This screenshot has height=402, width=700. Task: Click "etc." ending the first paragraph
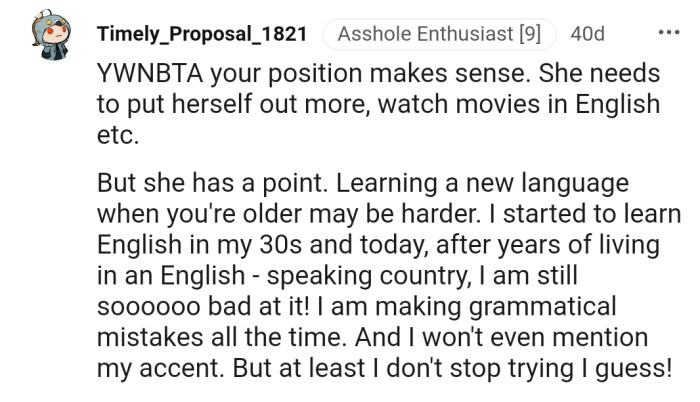pyautogui.click(x=115, y=132)
